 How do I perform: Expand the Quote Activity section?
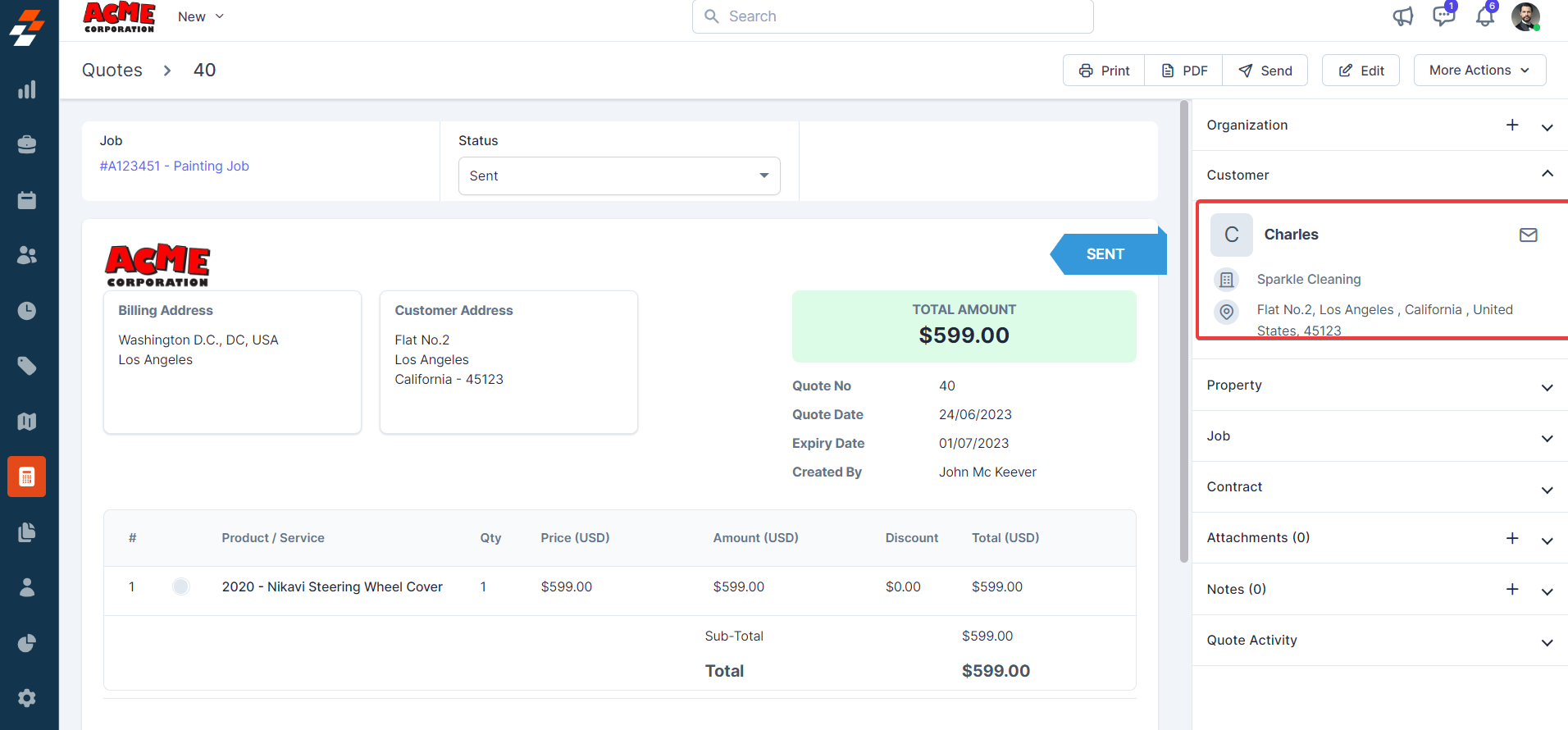pyautogui.click(x=1547, y=641)
